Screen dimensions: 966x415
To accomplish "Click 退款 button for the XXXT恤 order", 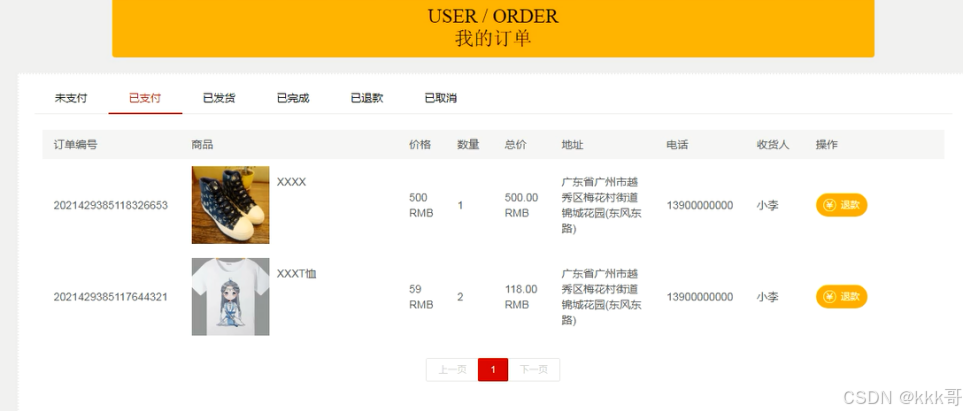I will pos(842,297).
